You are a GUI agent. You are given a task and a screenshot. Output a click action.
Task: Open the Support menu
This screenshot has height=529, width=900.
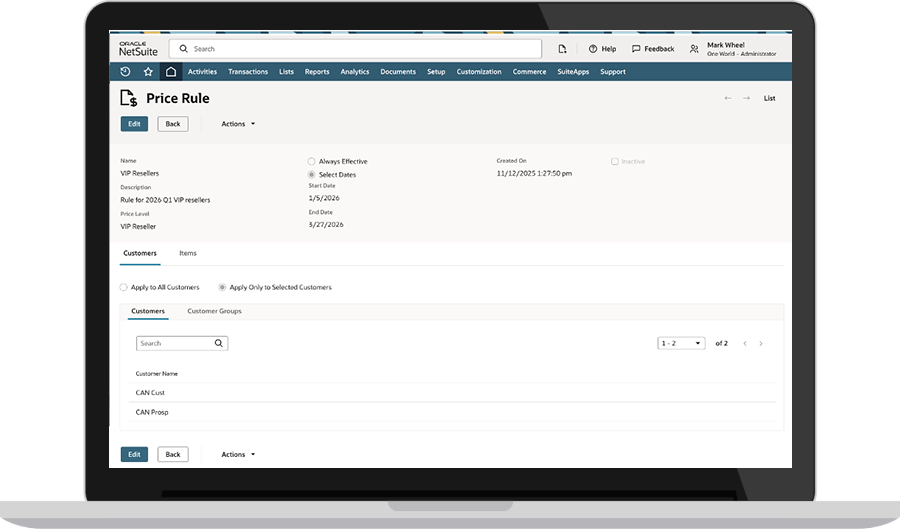(x=613, y=72)
